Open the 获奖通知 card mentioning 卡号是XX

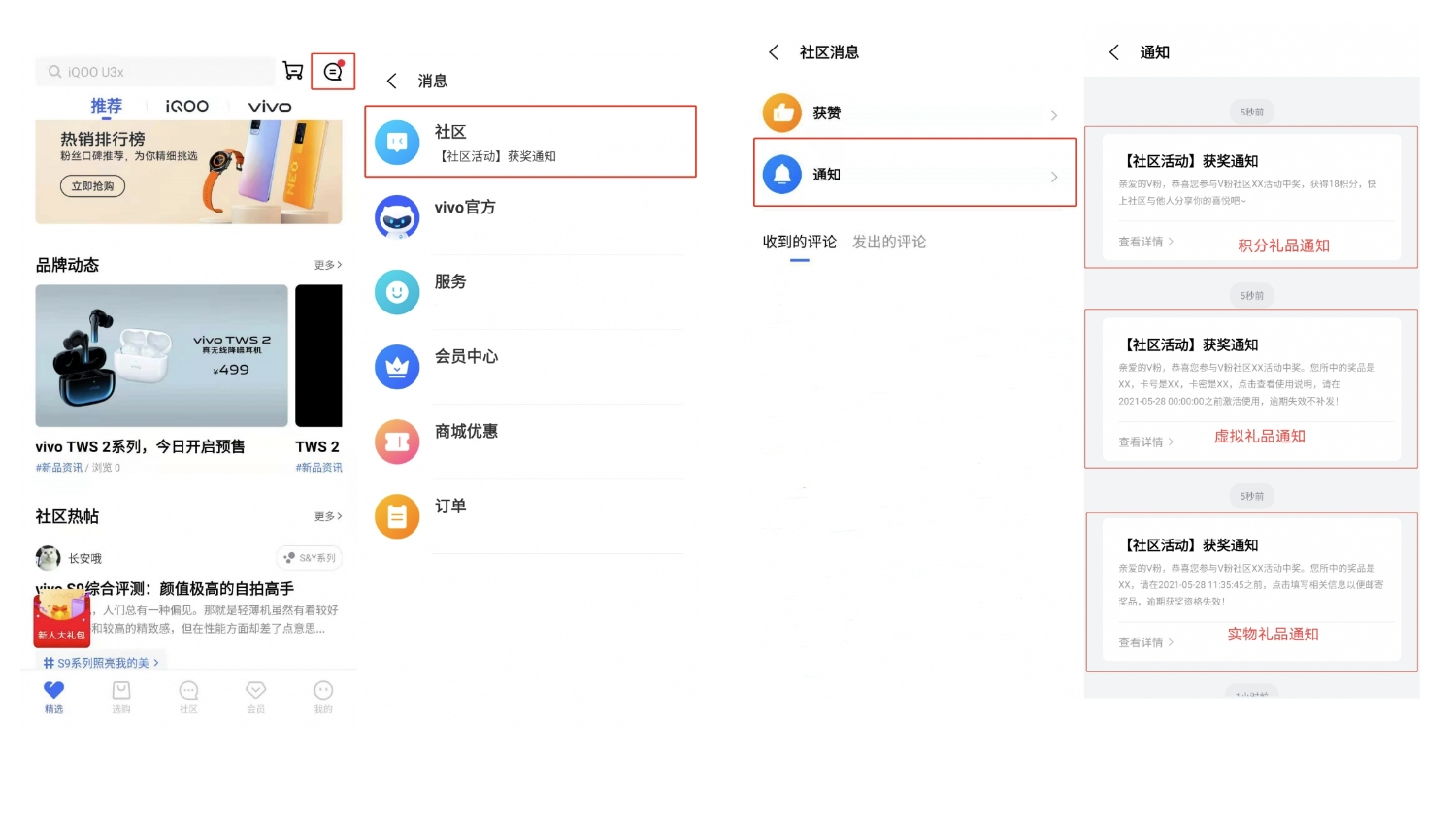(1252, 389)
